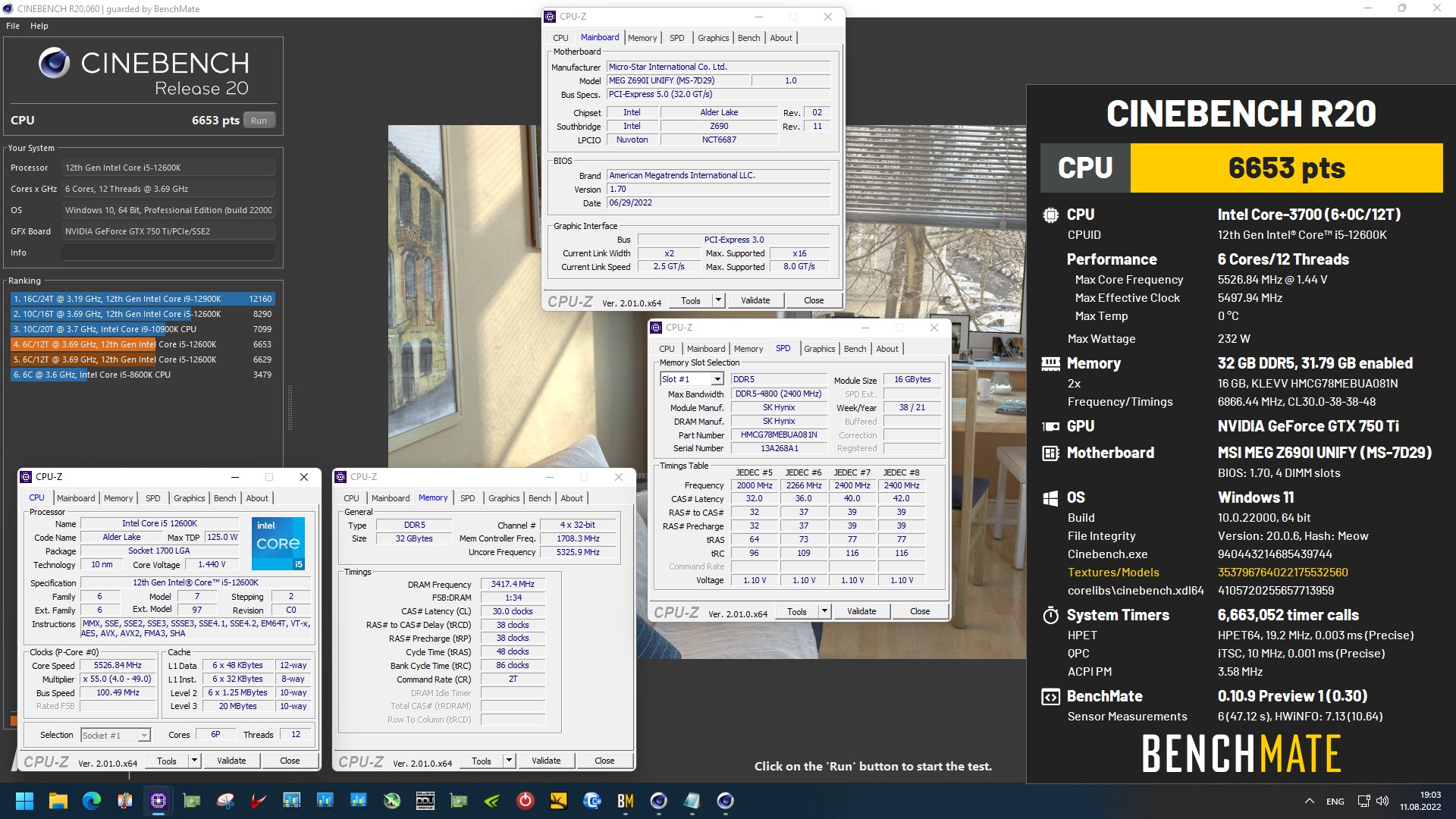Switch to Mainboard tab in CPU-Z CPU window

pyautogui.click(x=76, y=498)
